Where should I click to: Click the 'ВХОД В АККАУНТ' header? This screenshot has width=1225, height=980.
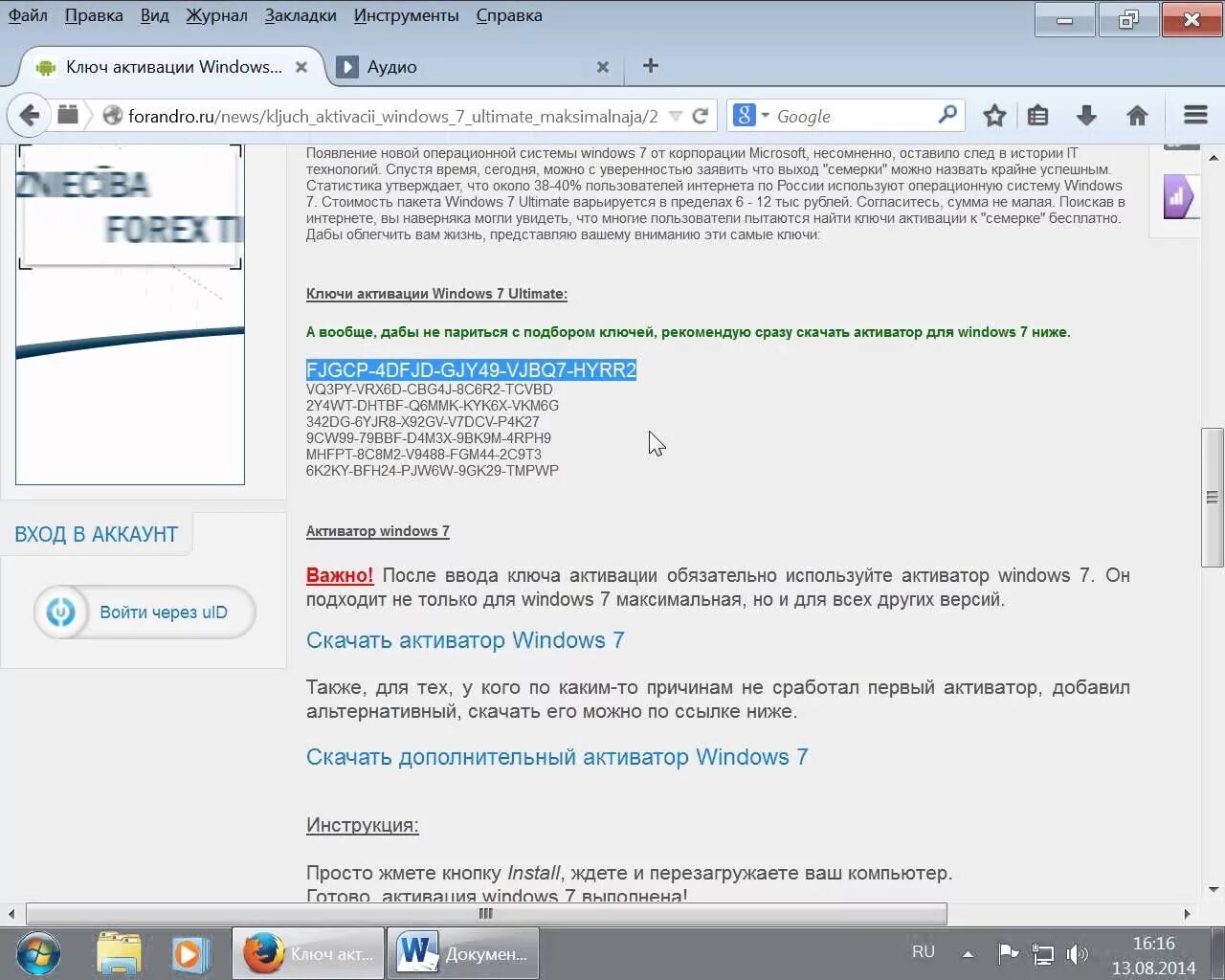pyautogui.click(x=96, y=534)
